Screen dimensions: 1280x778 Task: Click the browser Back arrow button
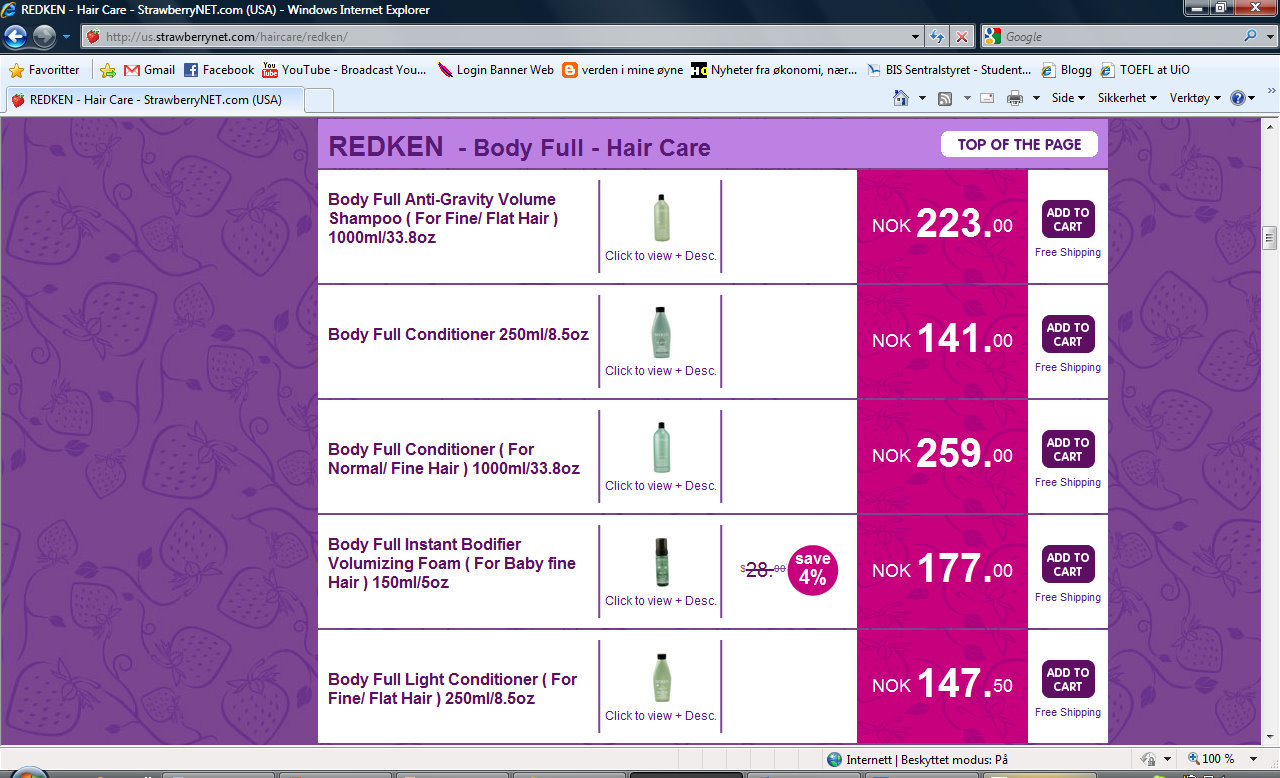pyautogui.click(x=16, y=37)
